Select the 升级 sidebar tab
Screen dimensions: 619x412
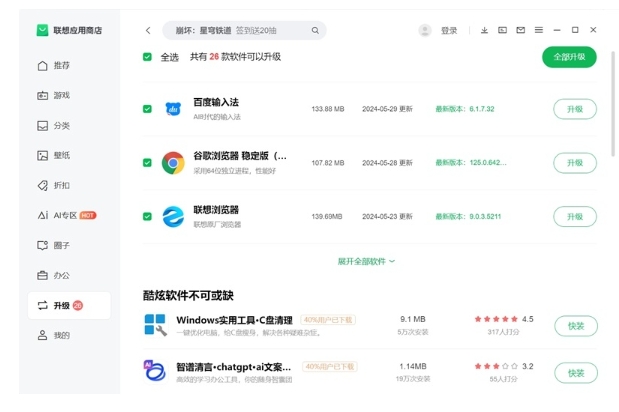(69, 305)
